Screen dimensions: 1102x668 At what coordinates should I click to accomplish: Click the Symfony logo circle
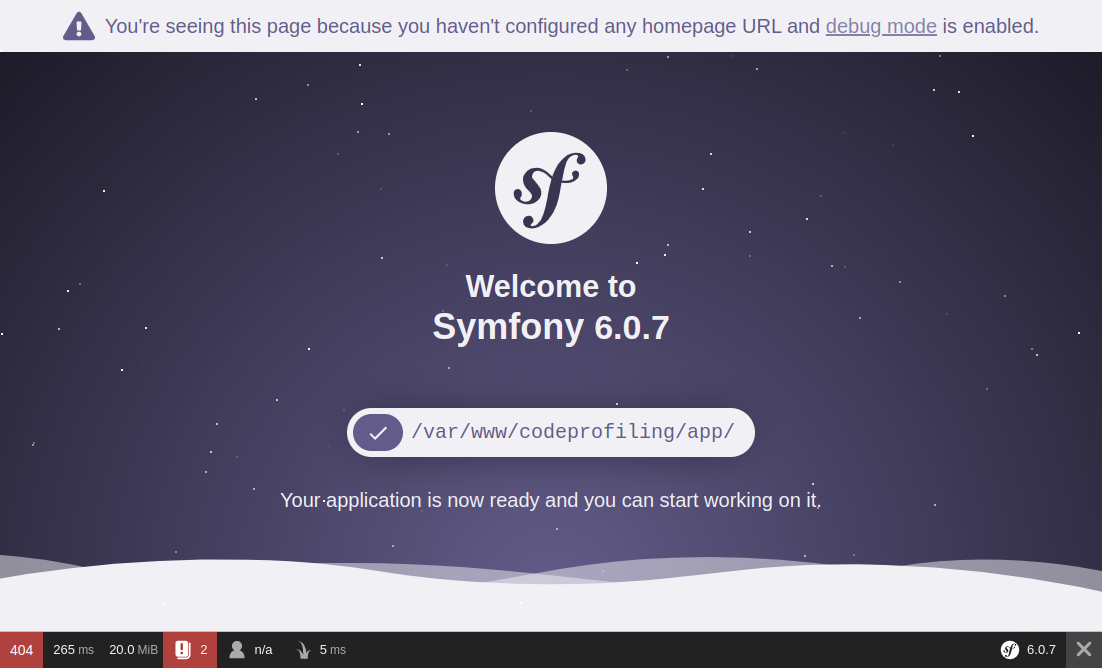click(551, 188)
